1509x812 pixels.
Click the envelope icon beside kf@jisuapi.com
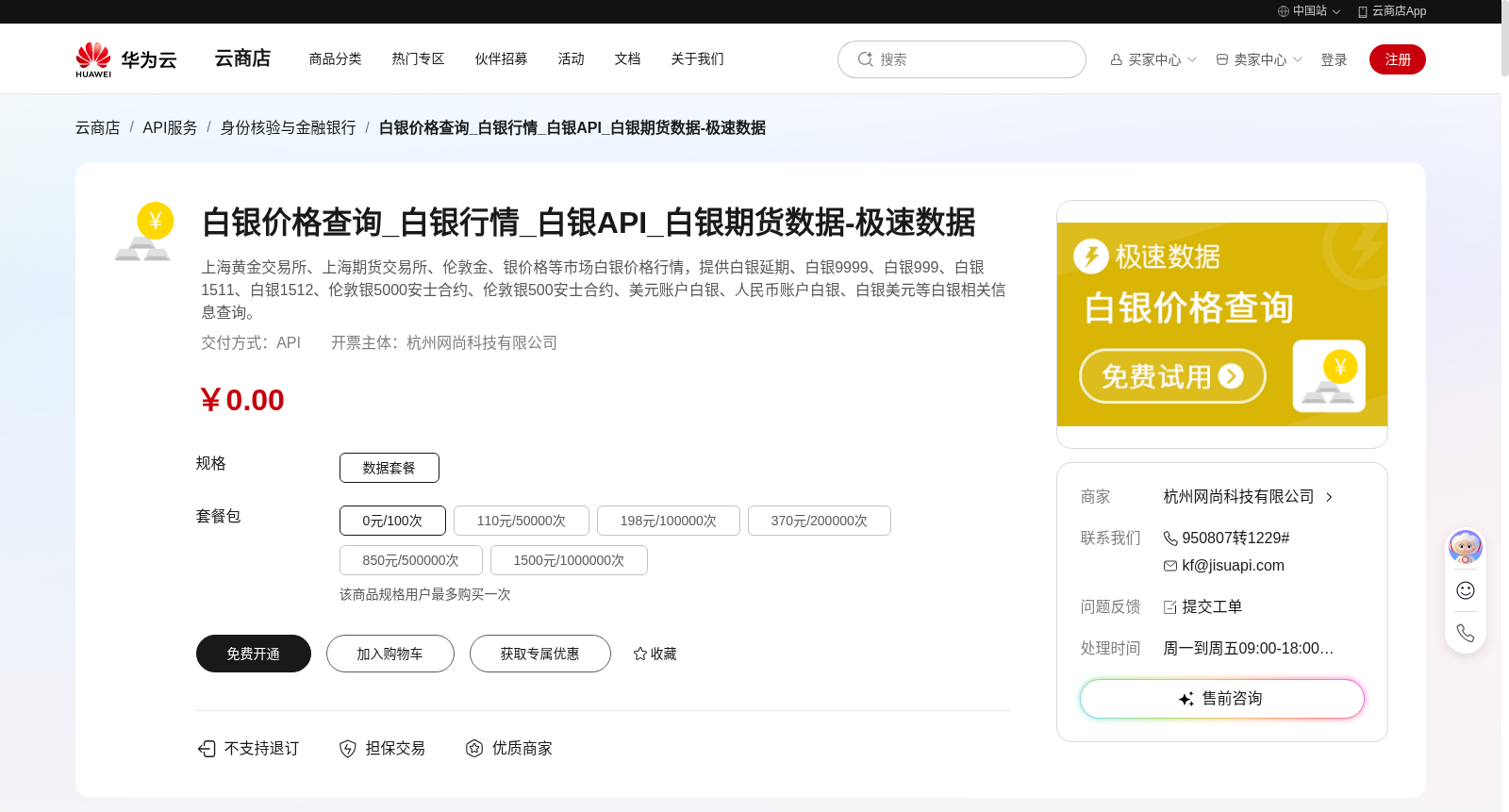1170,566
